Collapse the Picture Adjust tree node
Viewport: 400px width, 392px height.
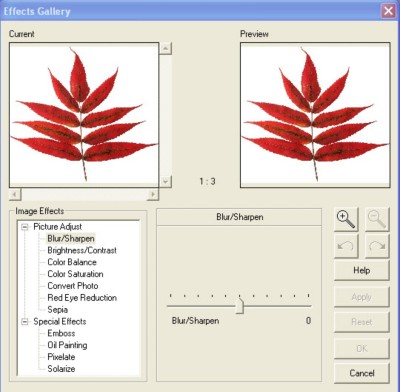(25, 227)
